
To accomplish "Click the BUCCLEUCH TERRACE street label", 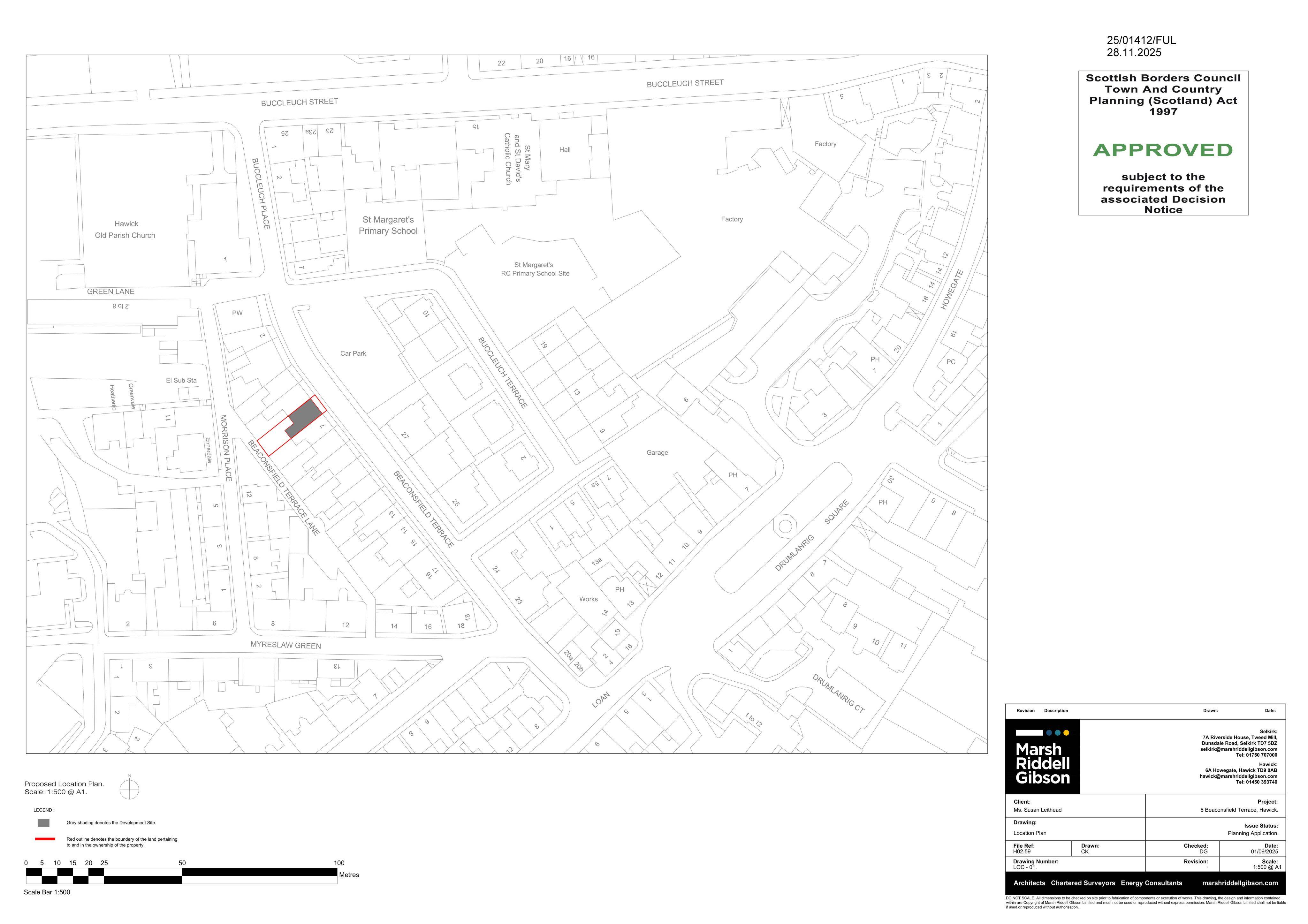I will (502, 373).
